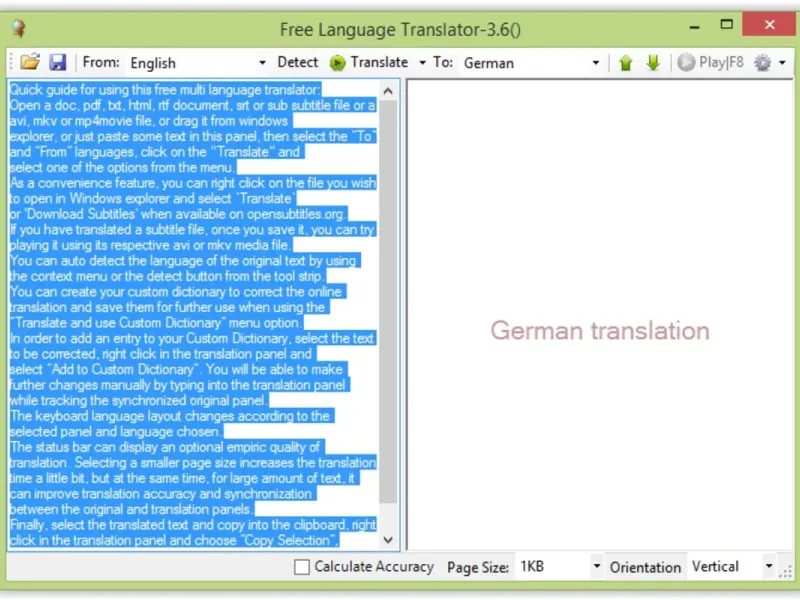This screenshot has width=800, height=600.
Task: Minimize the Free Language Translator window
Action: pos(694,26)
